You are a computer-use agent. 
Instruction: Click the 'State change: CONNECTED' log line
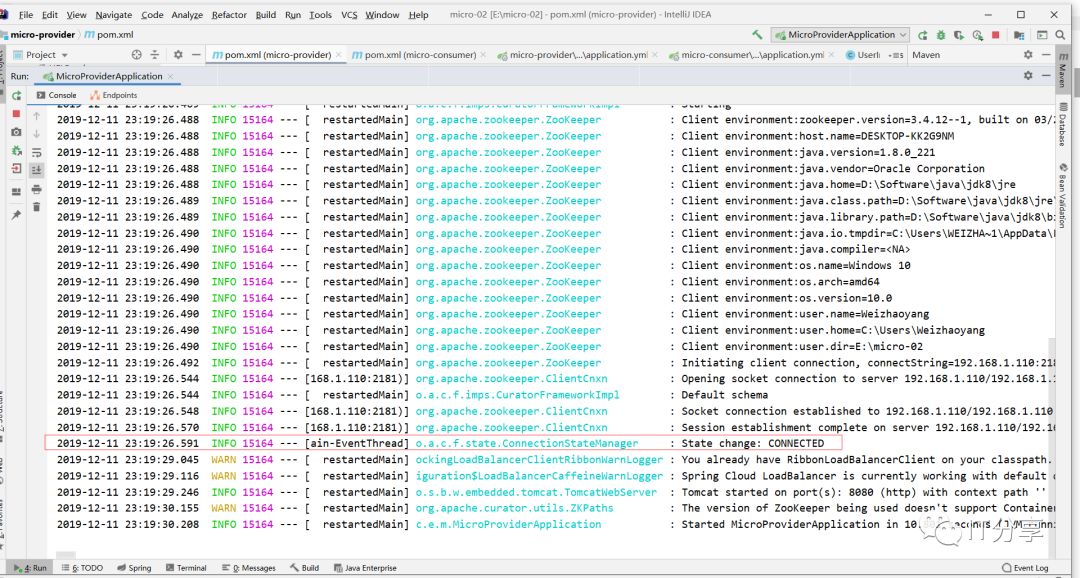(753, 444)
